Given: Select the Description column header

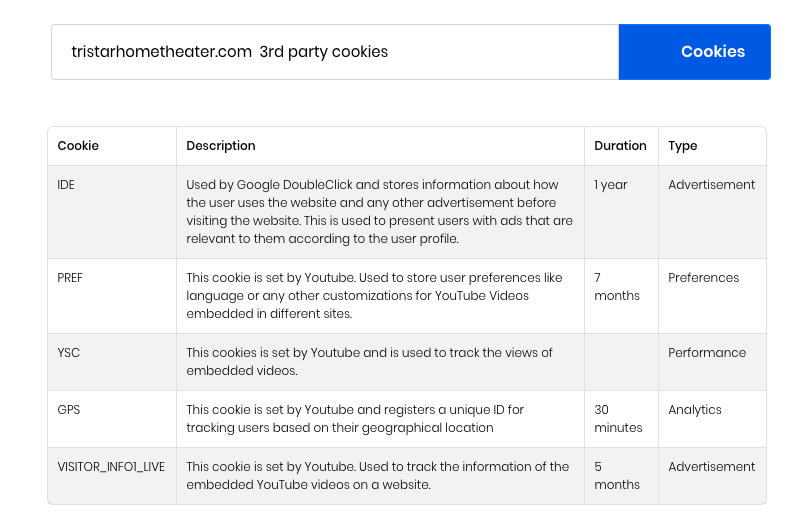Looking at the screenshot, I should pos(380,146).
